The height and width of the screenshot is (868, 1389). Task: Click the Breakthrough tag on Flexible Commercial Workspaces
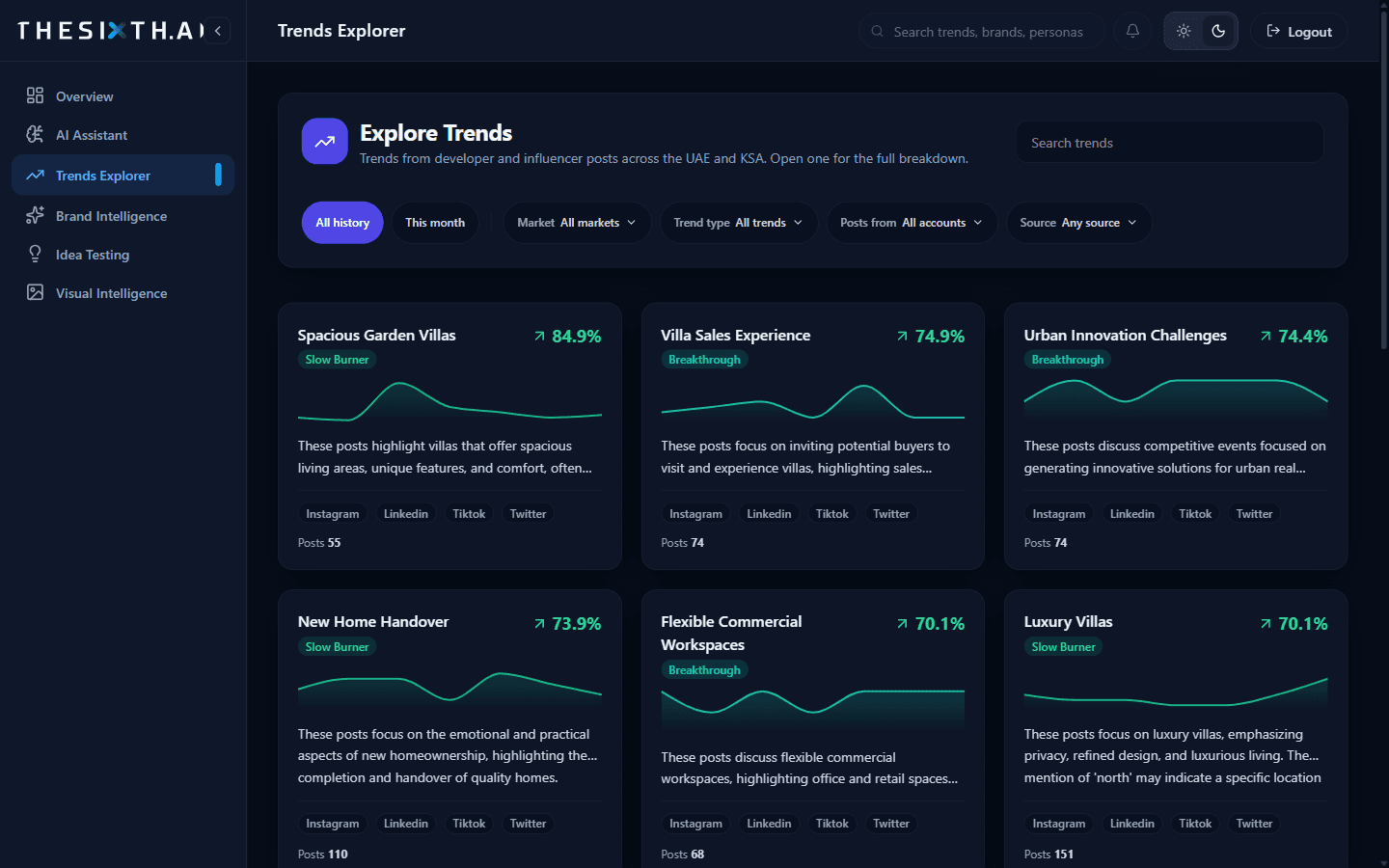tap(704, 670)
